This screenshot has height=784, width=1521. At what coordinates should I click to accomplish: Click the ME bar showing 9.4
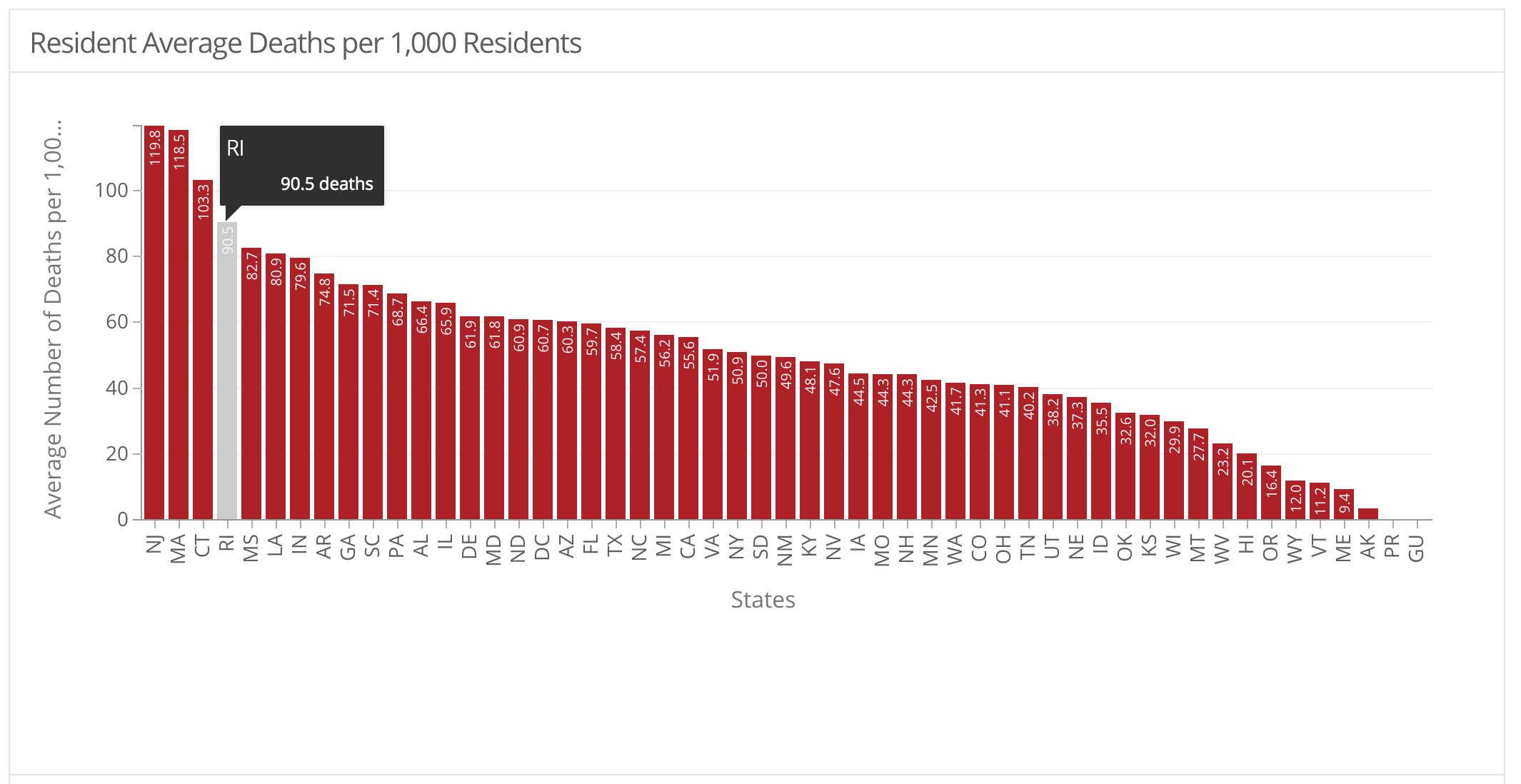[x=1344, y=505]
